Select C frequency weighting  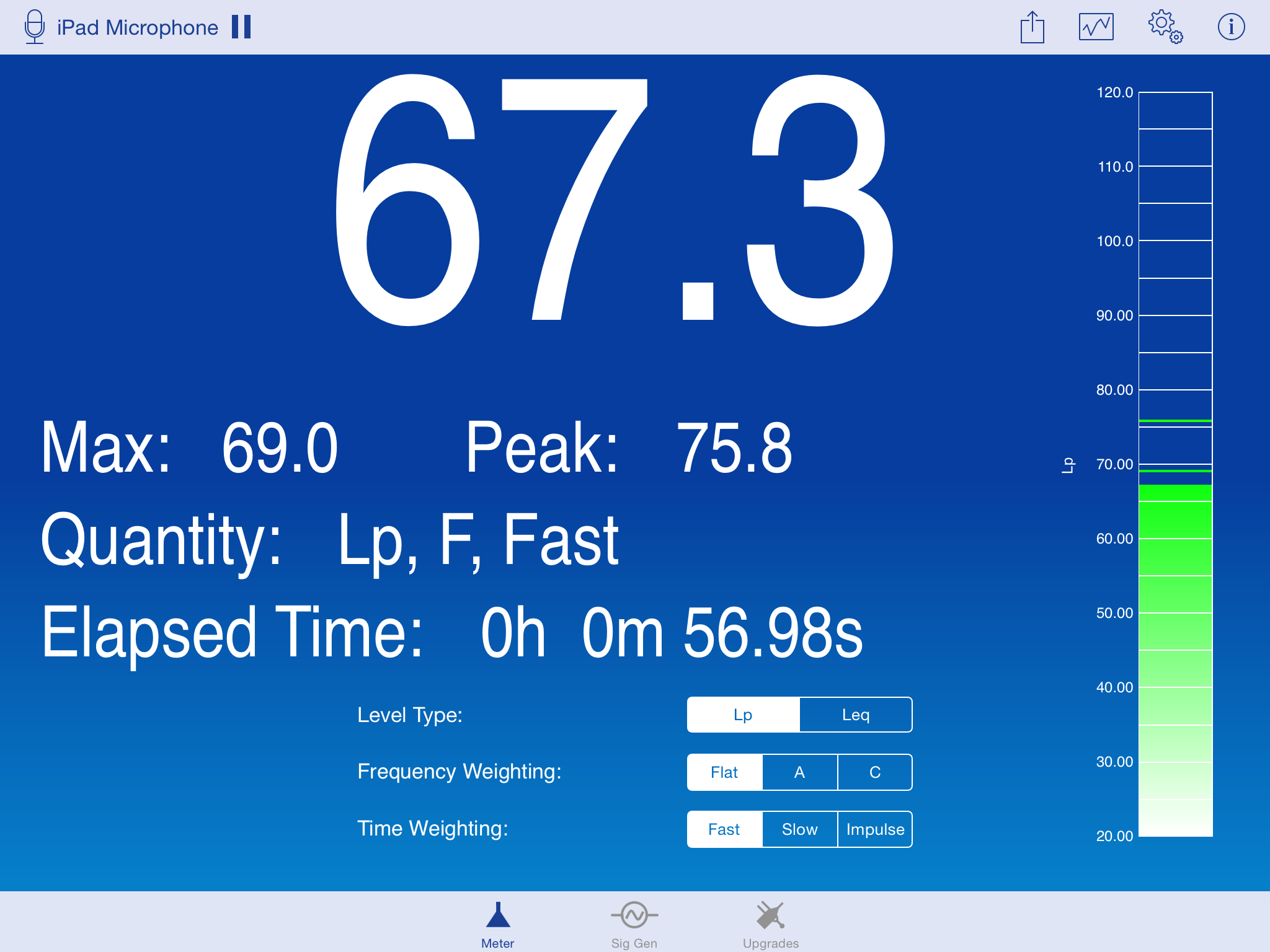click(x=874, y=772)
